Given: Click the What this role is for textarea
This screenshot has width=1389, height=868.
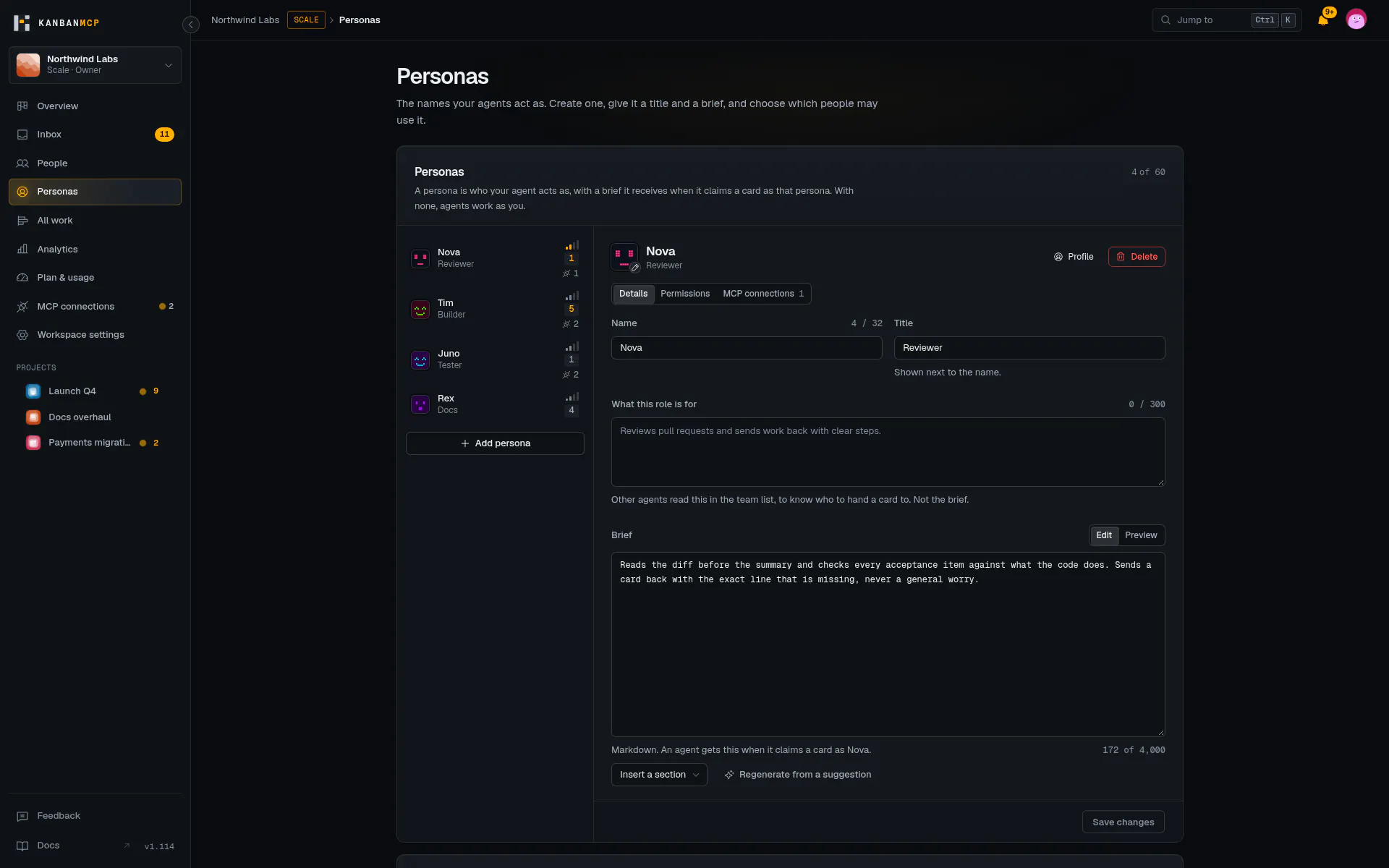Looking at the screenshot, I should (888, 452).
